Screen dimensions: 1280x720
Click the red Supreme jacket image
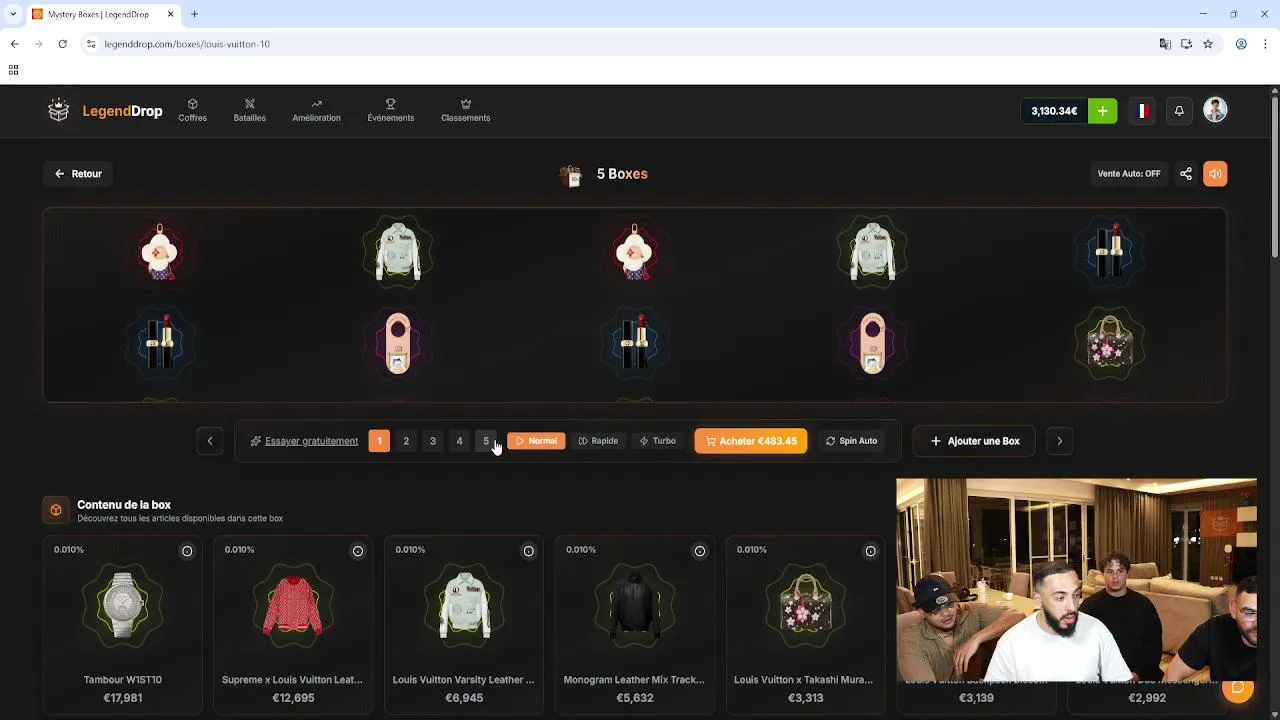click(293, 606)
